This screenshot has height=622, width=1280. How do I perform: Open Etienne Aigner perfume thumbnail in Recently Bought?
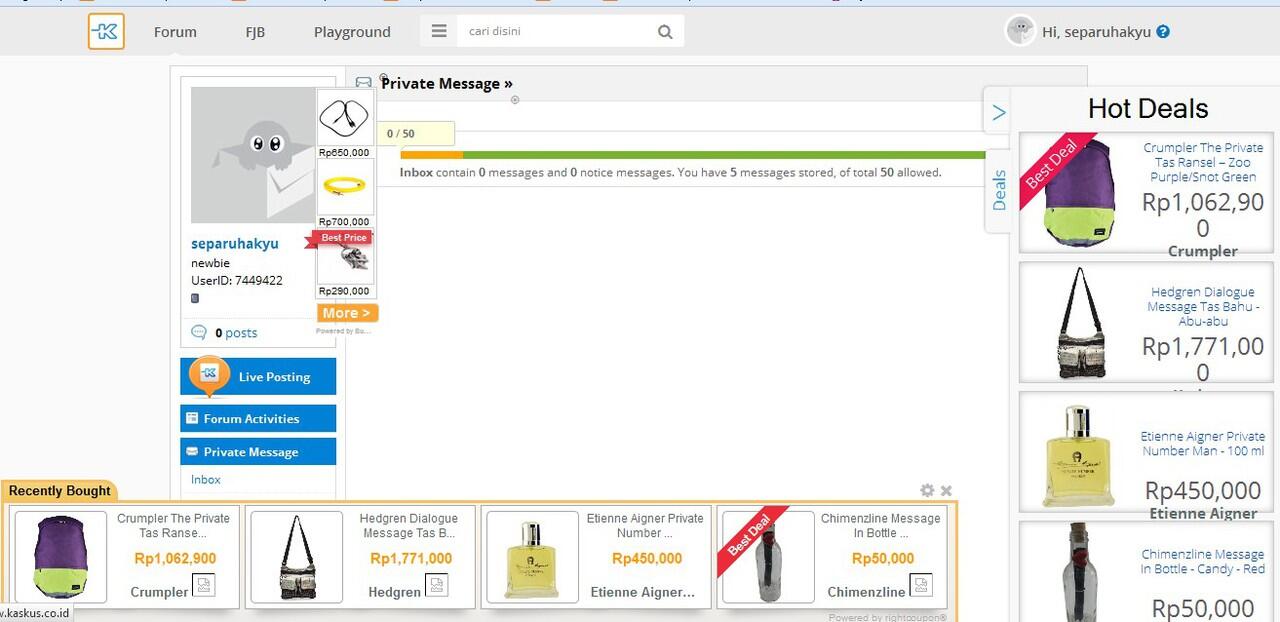pos(532,558)
